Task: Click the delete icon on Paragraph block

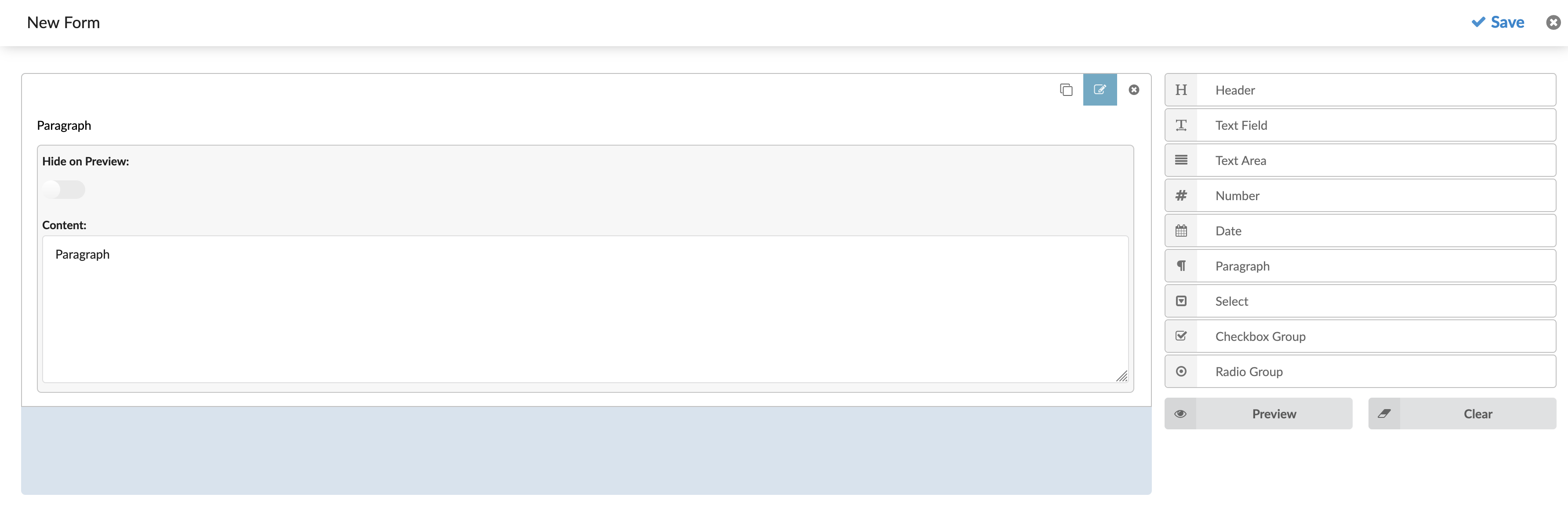Action: 1133,89
